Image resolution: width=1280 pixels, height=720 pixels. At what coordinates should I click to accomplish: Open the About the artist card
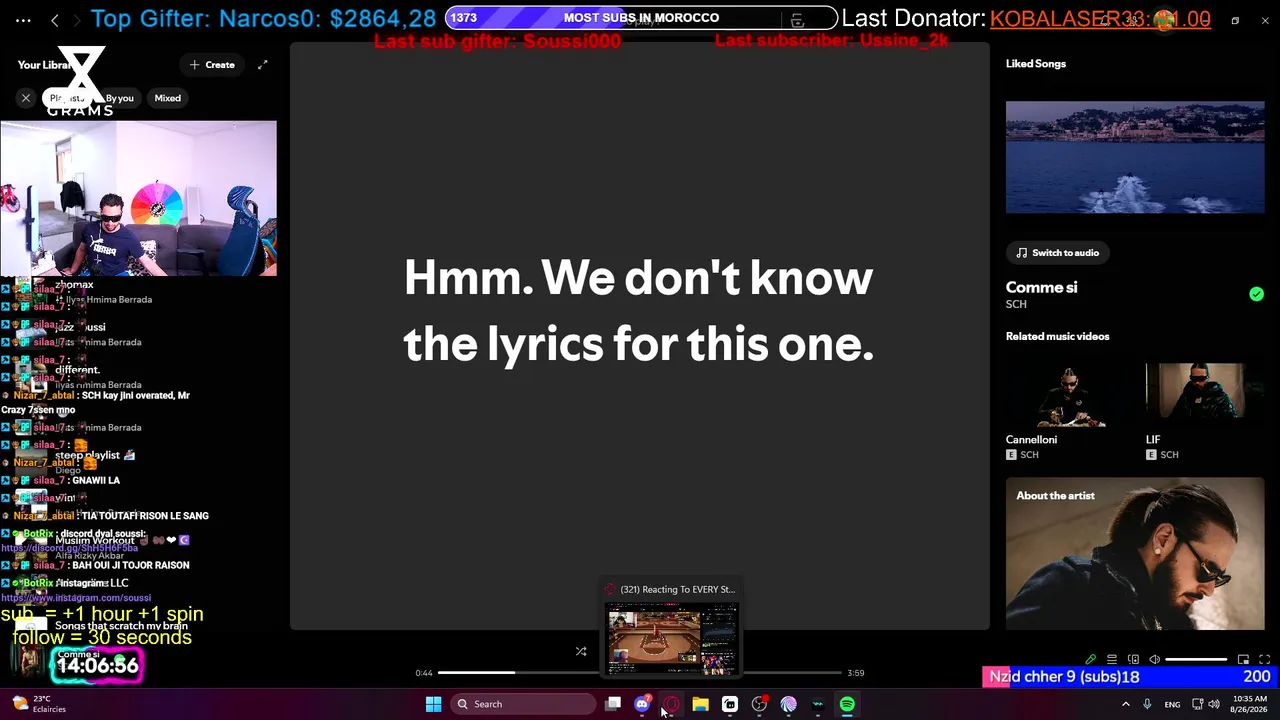(x=1135, y=554)
